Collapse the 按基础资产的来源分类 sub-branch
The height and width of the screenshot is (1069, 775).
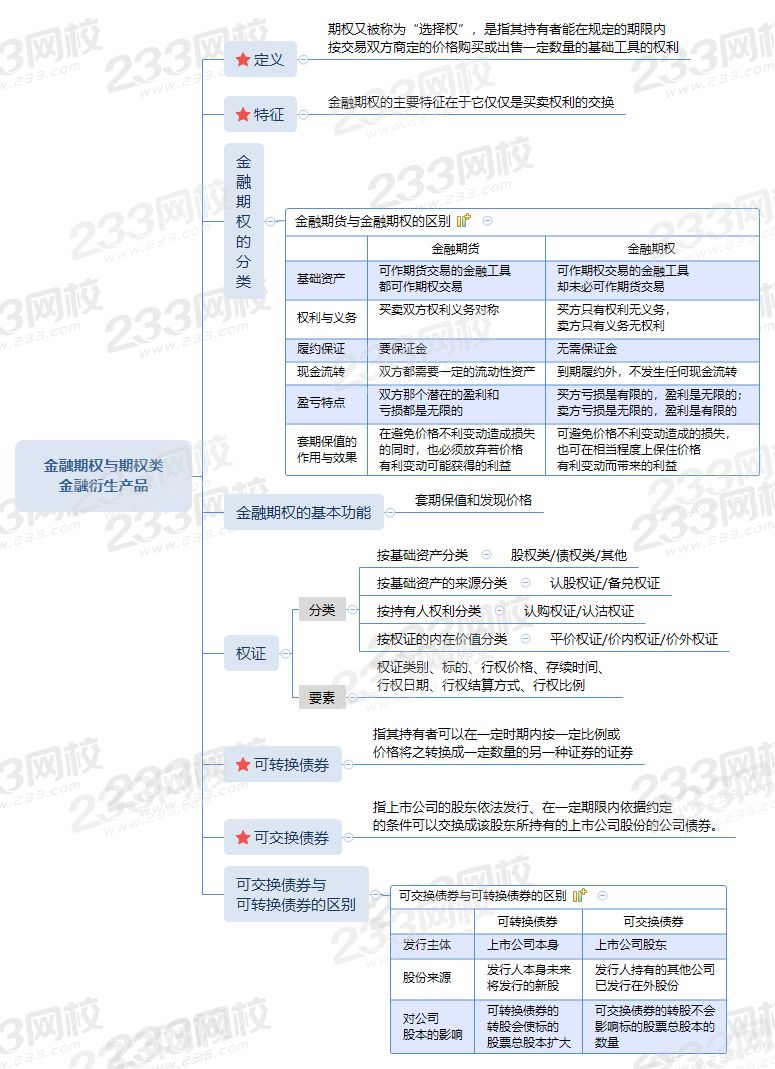point(526,582)
